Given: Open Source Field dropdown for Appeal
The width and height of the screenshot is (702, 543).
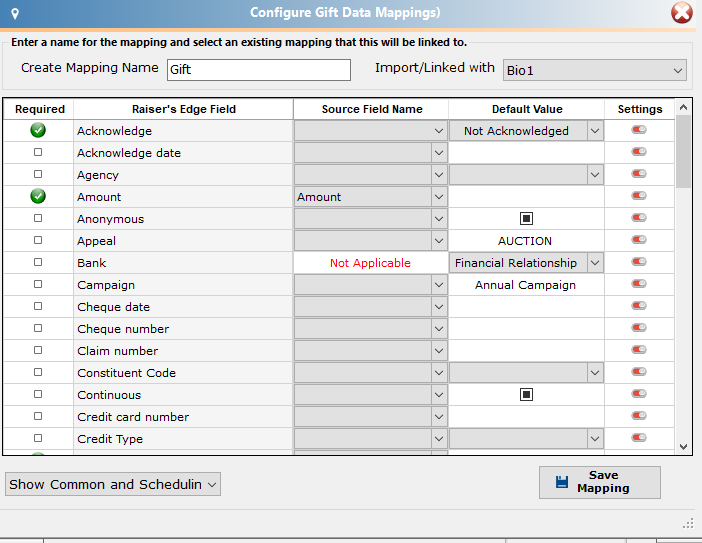Looking at the screenshot, I should coord(371,241).
